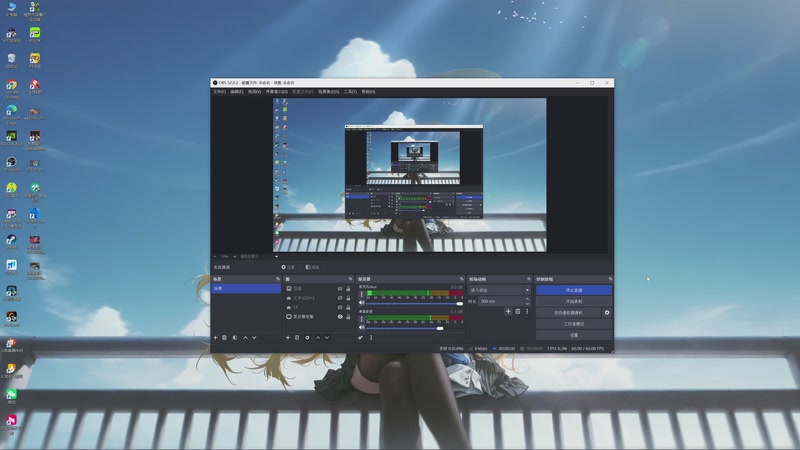This screenshot has width=800, height=450.
Task: Open the preview scaling dropdown below the canvas
Action: 276,256
